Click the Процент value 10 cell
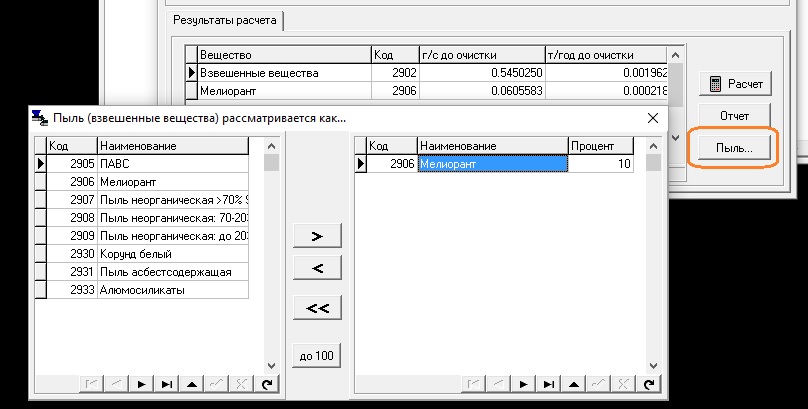This screenshot has width=808, height=409. (601, 163)
